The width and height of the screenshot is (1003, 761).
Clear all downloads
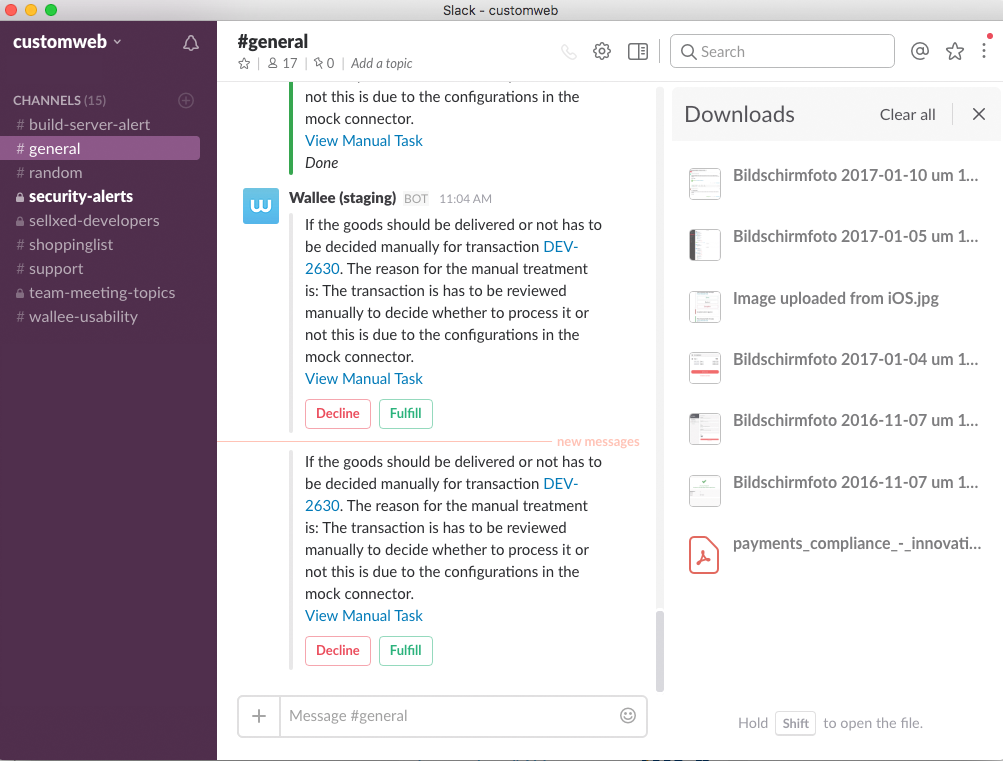point(906,114)
